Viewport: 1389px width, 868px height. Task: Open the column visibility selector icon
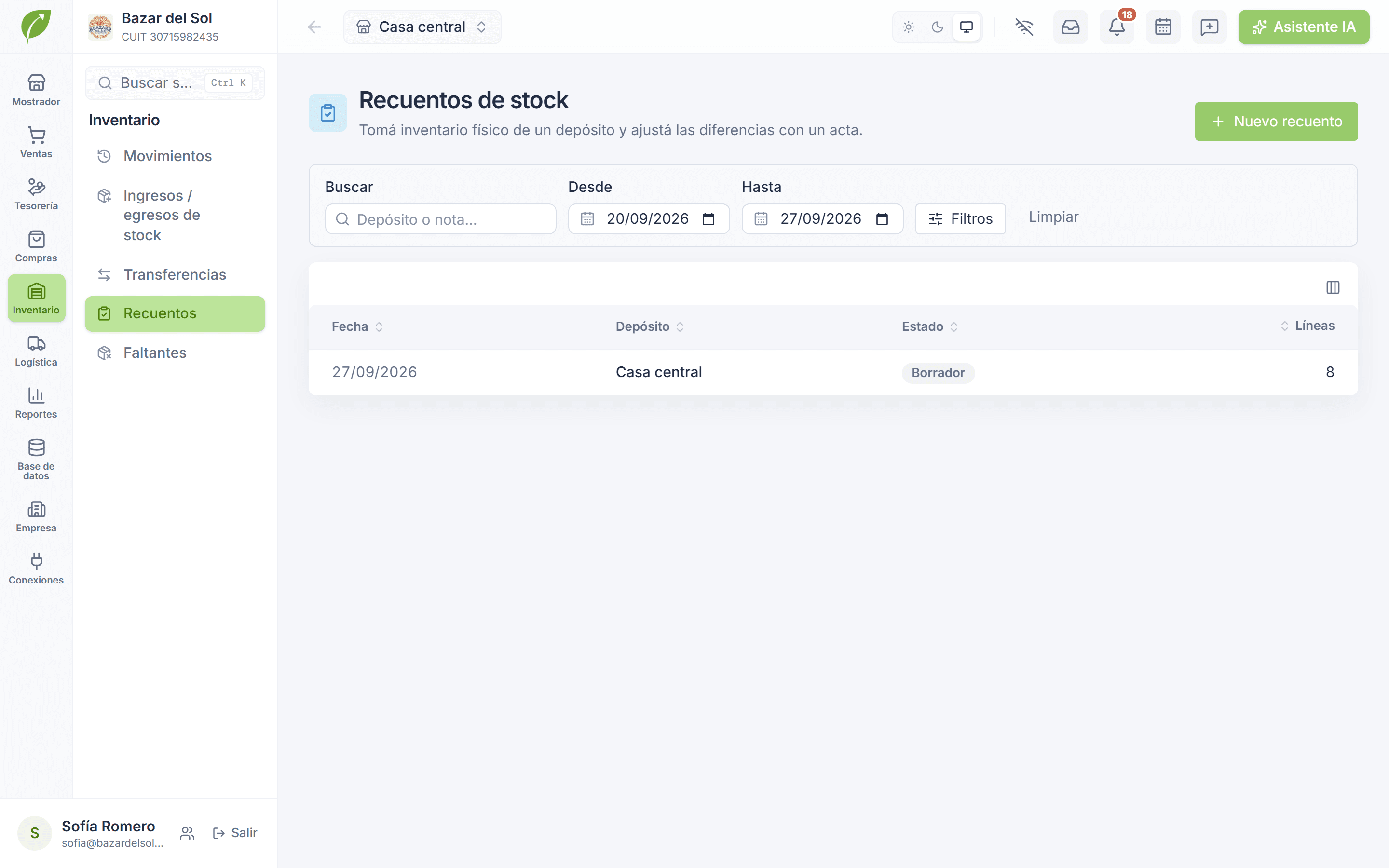[1333, 287]
